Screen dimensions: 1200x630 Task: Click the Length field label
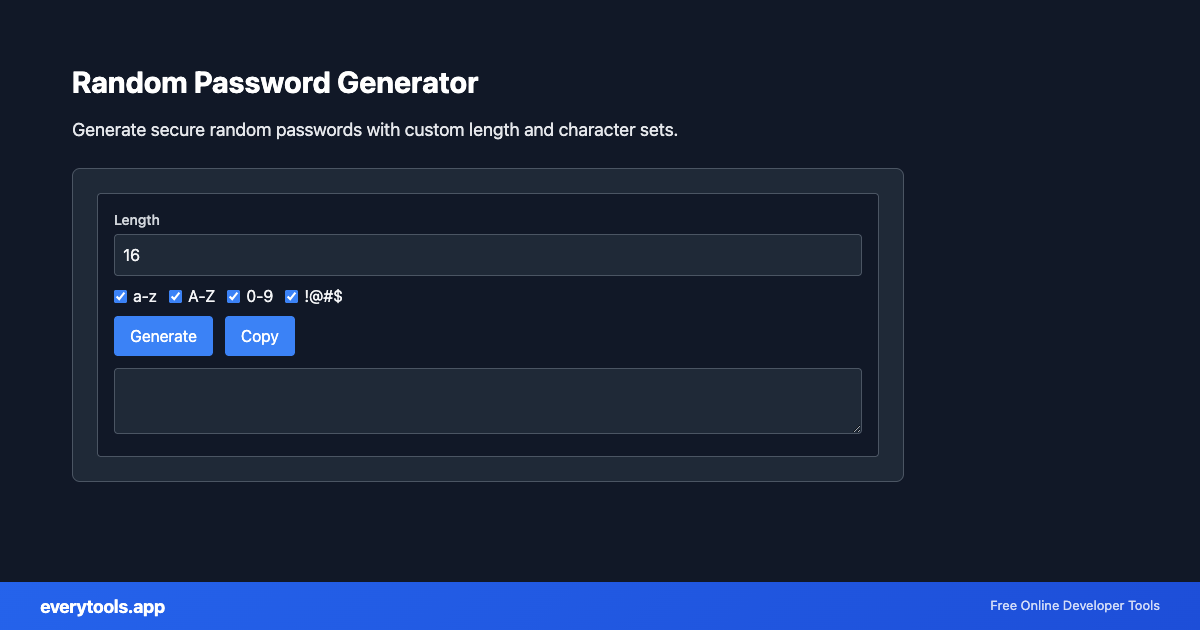click(x=137, y=220)
